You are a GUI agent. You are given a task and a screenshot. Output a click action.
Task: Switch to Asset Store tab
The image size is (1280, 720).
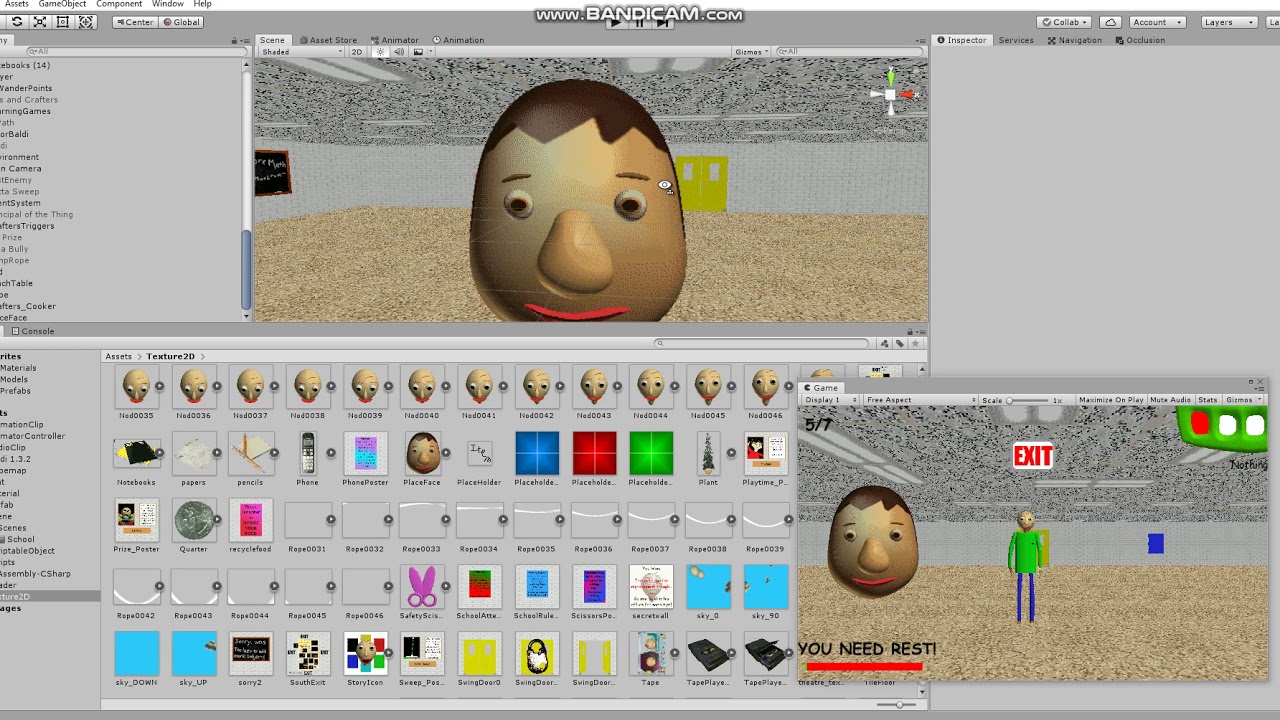[327, 40]
